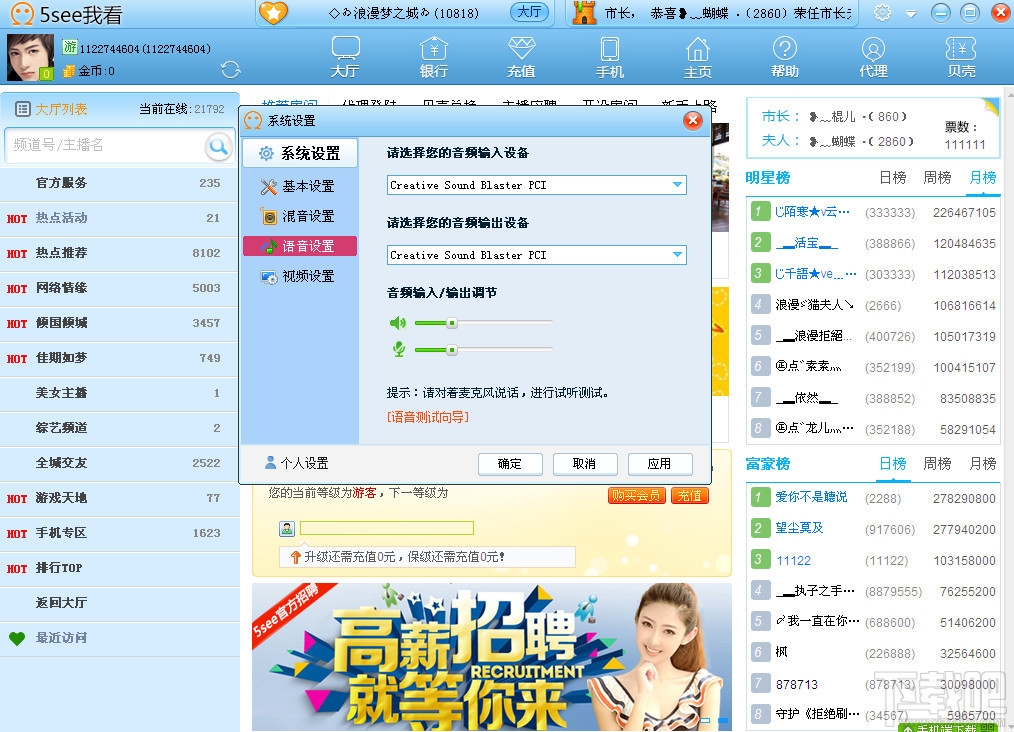Open the 代理 agent icon
The height and width of the screenshot is (732, 1014).
point(873,57)
